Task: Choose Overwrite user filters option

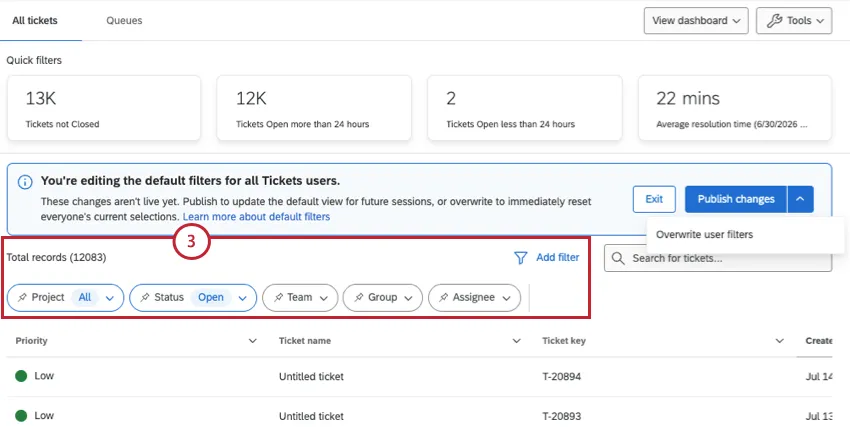Action: pyautogui.click(x=704, y=235)
